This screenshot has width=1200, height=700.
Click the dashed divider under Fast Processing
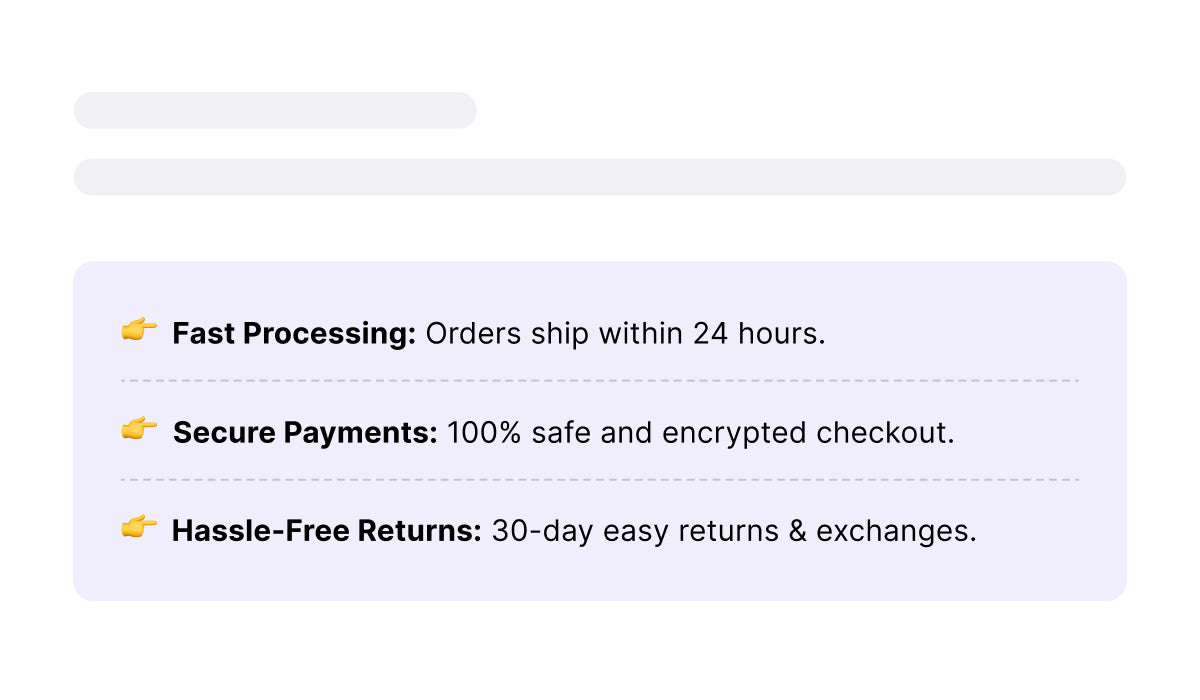click(600, 381)
